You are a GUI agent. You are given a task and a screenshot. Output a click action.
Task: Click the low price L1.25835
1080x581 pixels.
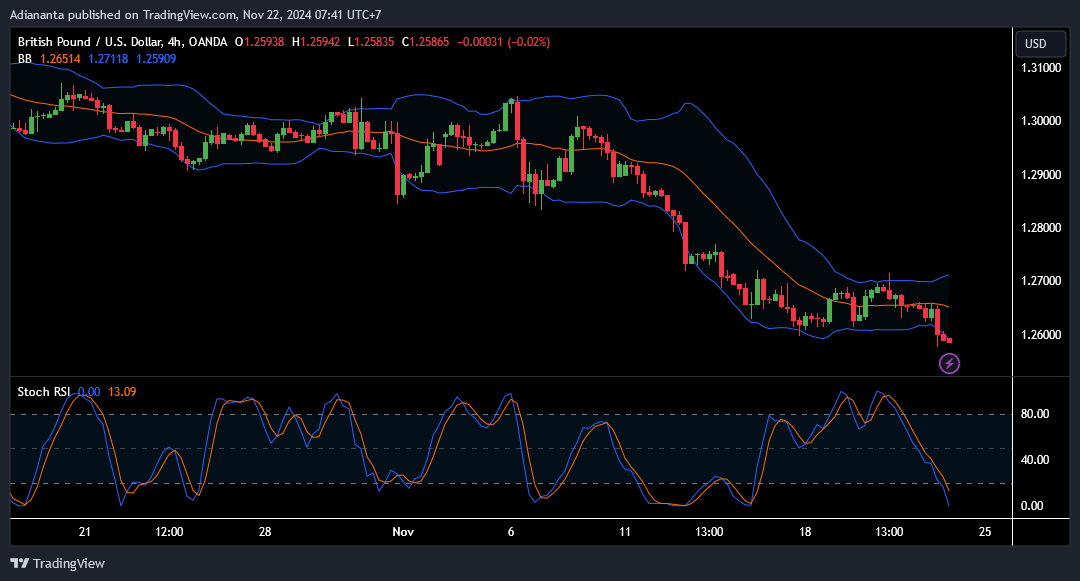pyautogui.click(x=371, y=42)
